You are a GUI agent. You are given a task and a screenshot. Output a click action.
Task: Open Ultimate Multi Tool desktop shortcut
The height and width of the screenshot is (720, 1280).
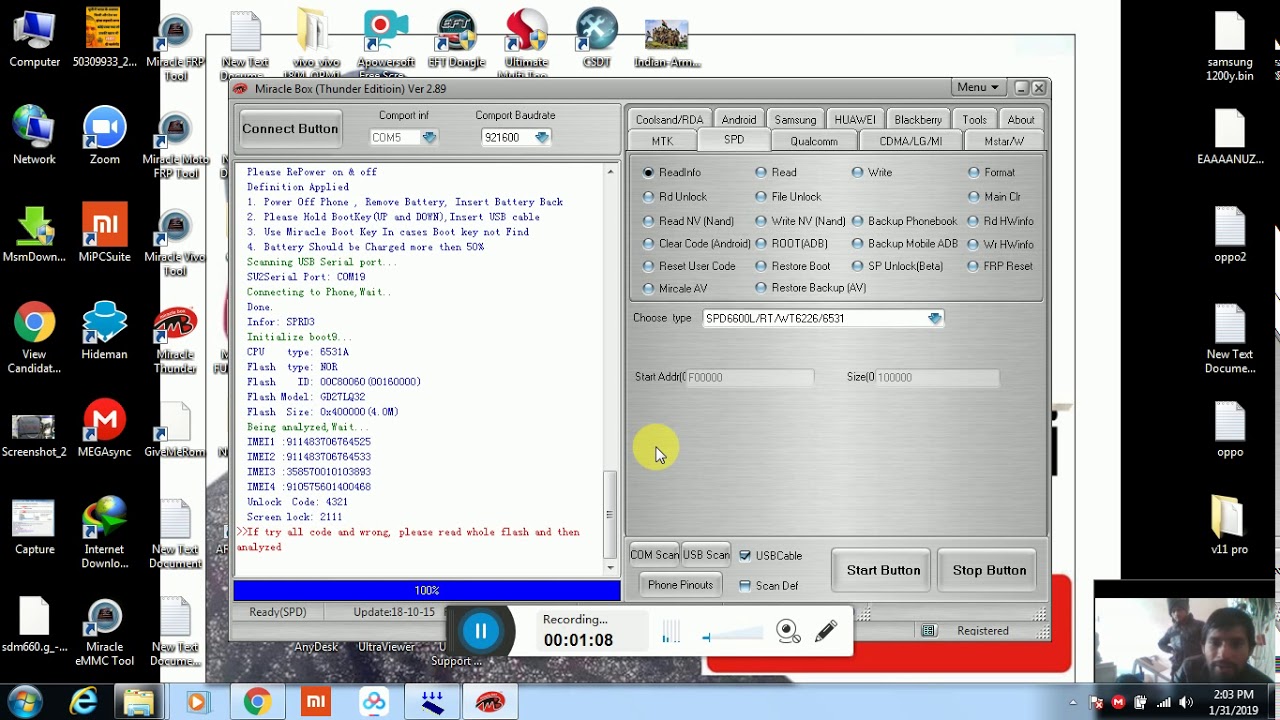tap(526, 44)
